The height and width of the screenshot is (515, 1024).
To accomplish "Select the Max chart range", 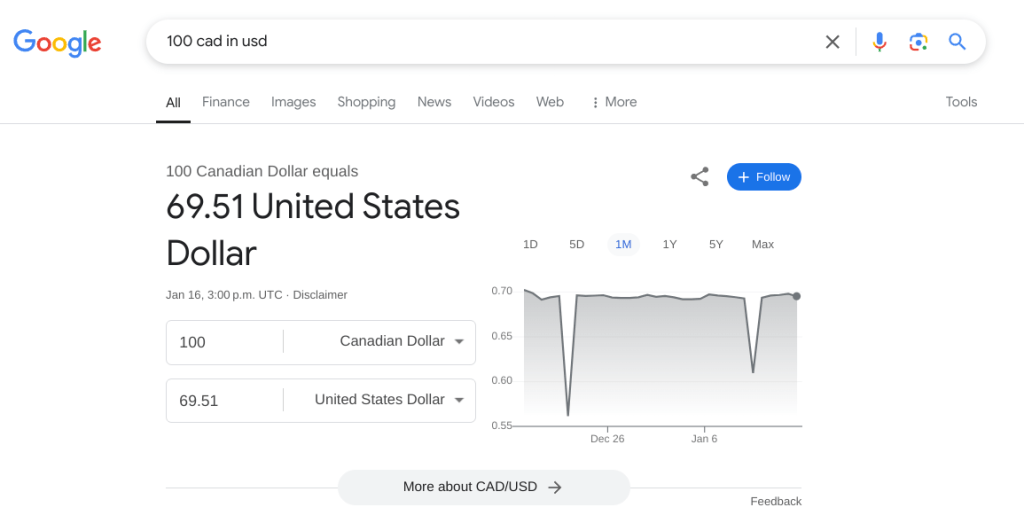I will tap(763, 244).
